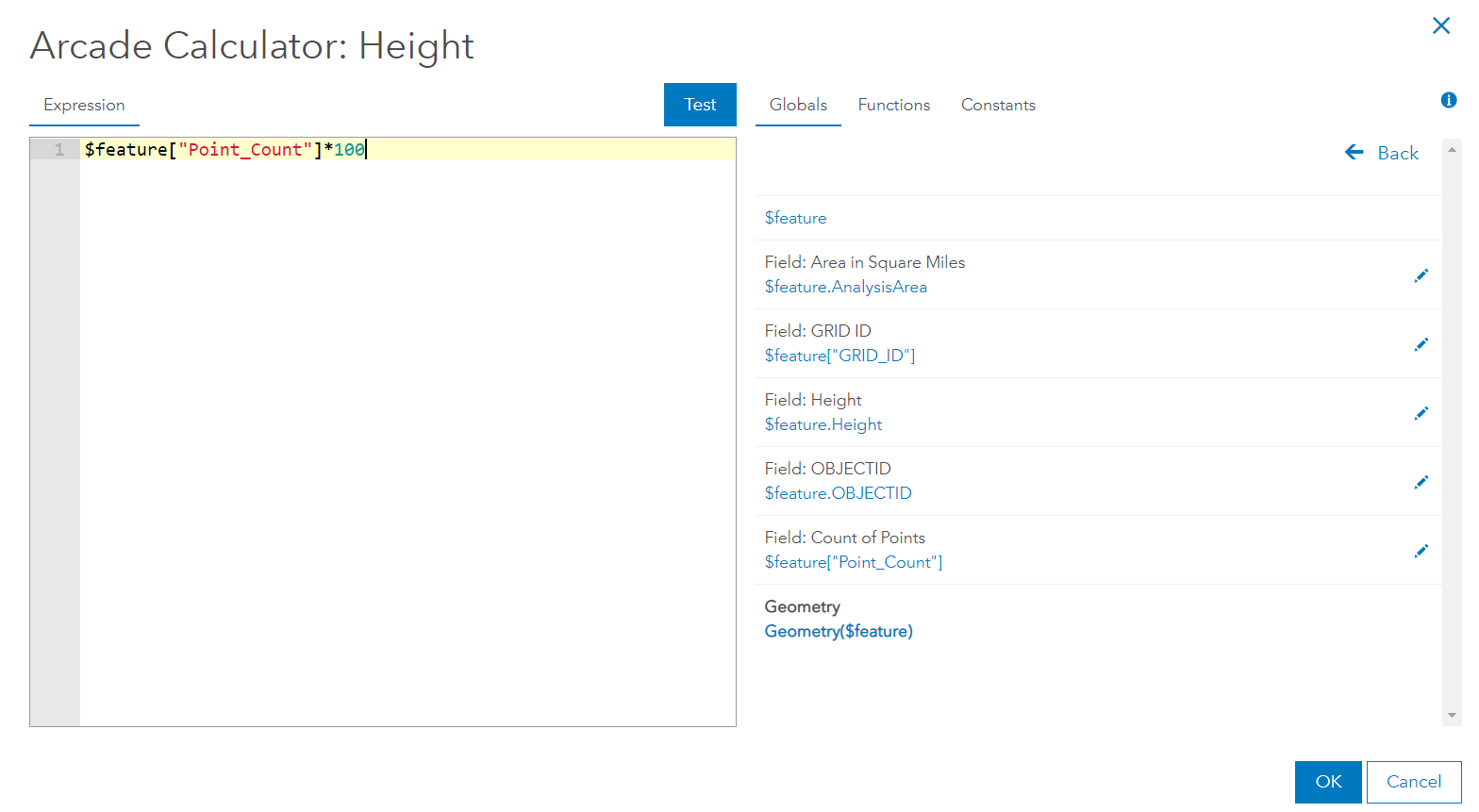This screenshot has height=812, width=1479.
Task: Click pencil icon beside Count of Points
Action: click(x=1421, y=551)
